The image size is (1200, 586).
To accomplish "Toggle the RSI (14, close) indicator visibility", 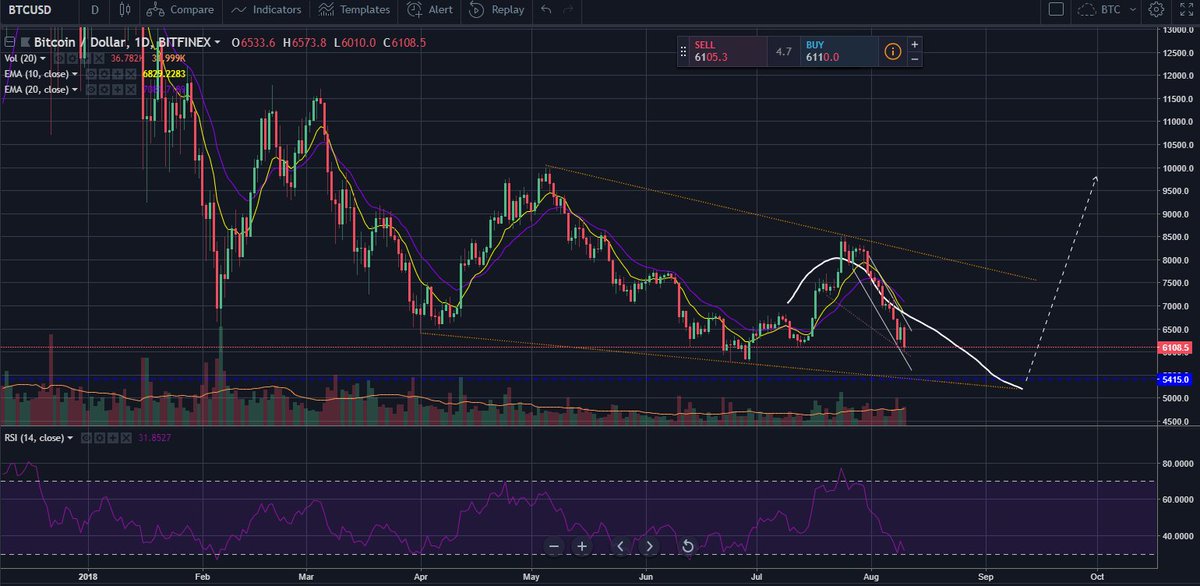I will (86, 438).
